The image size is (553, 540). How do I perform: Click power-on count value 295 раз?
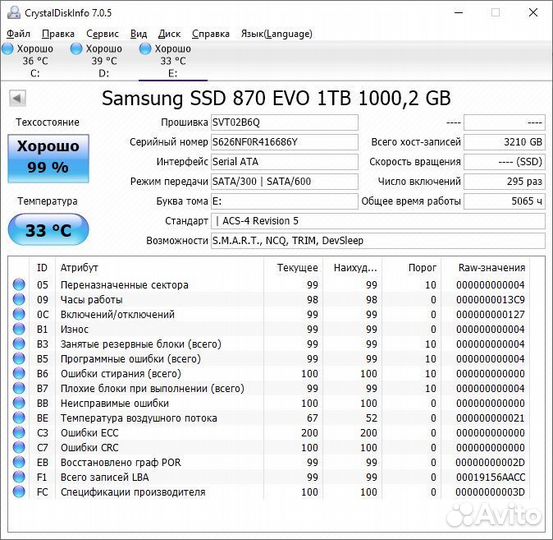(504, 182)
